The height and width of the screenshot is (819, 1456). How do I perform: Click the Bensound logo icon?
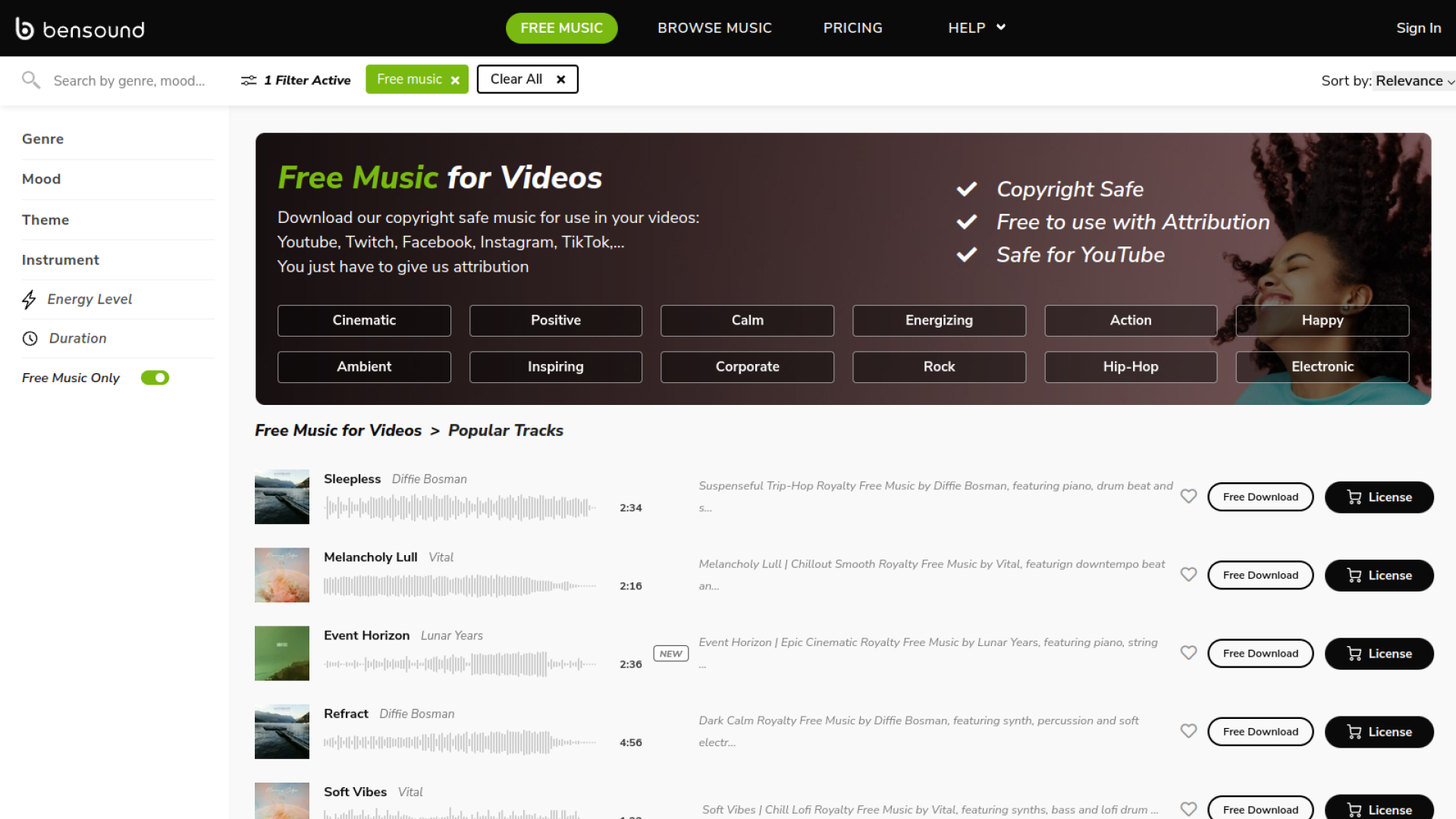coord(25,28)
